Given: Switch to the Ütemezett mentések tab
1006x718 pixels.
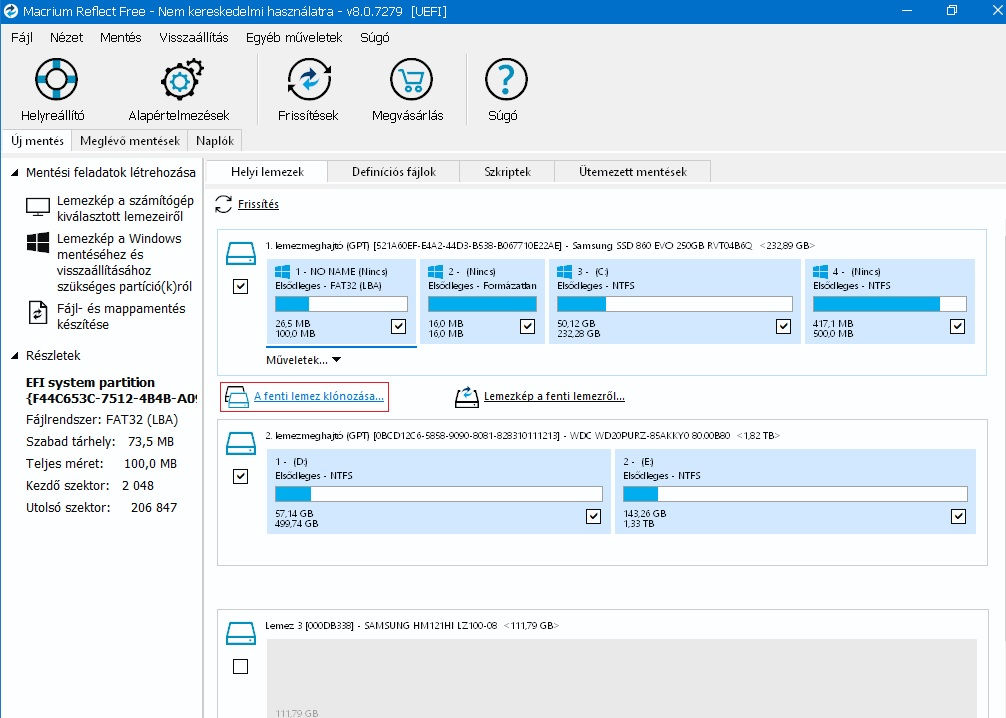Looking at the screenshot, I should (632, 171).
